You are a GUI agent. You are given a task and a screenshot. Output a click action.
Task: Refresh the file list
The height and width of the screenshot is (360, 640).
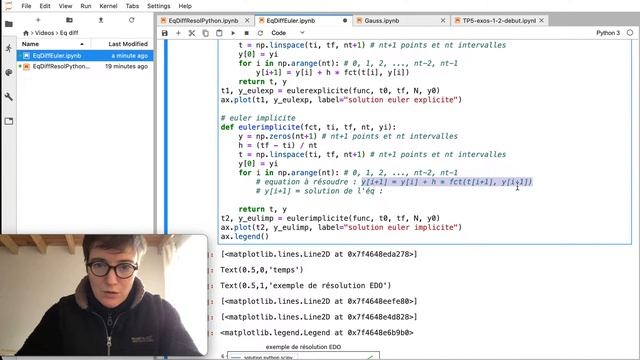coord(131,20)
